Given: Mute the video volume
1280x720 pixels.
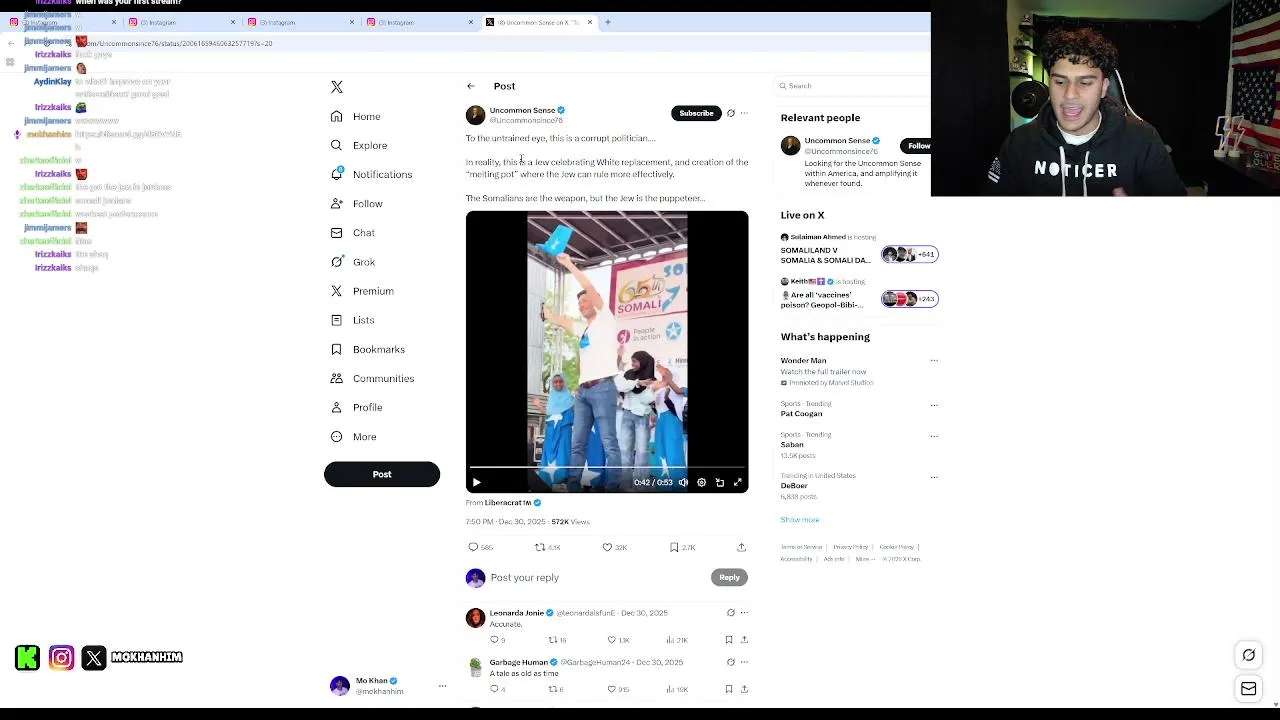Looking at the screenshot, I should (x=683, y=482).
